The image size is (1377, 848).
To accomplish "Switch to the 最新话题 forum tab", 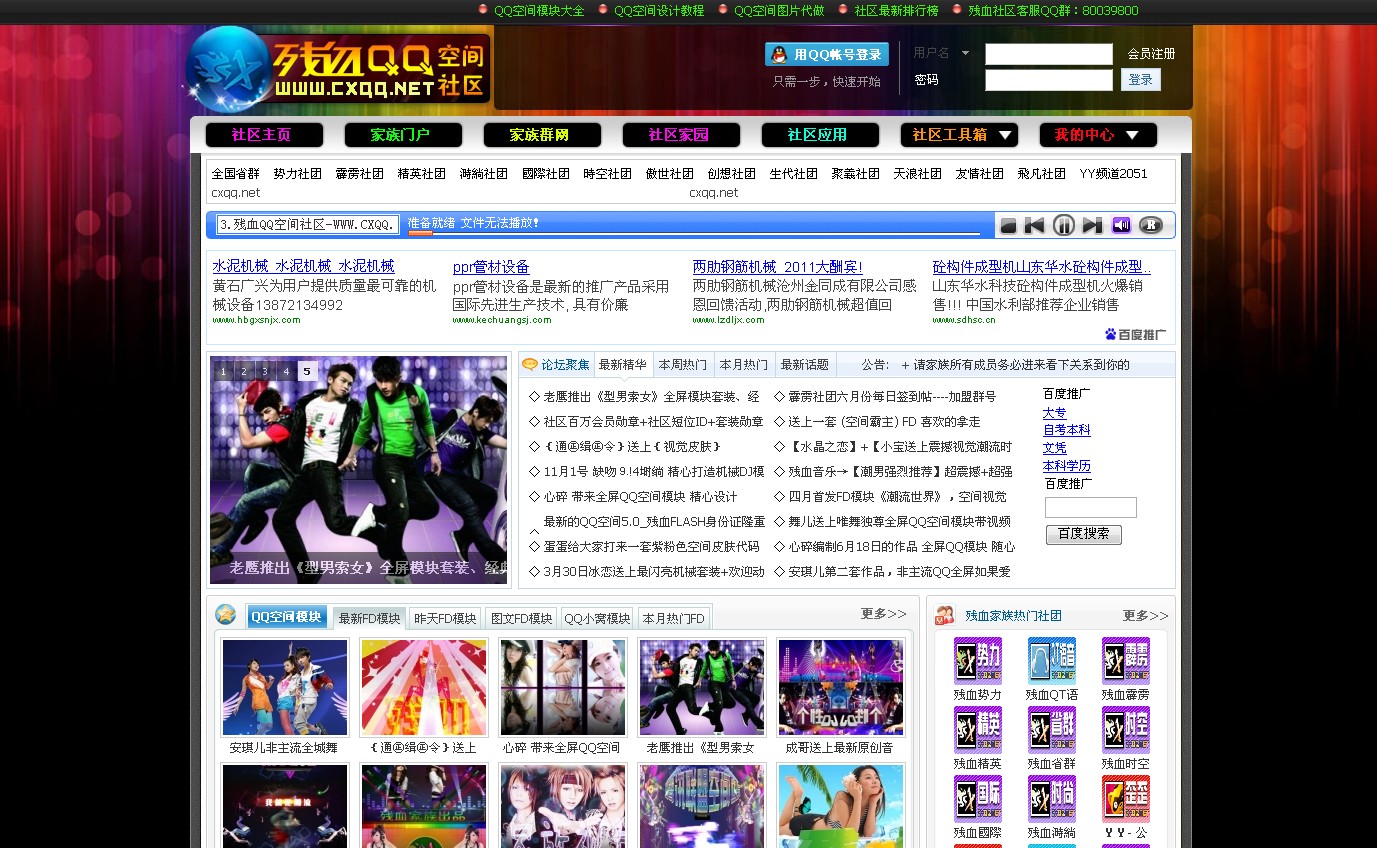I will (805, 365).
